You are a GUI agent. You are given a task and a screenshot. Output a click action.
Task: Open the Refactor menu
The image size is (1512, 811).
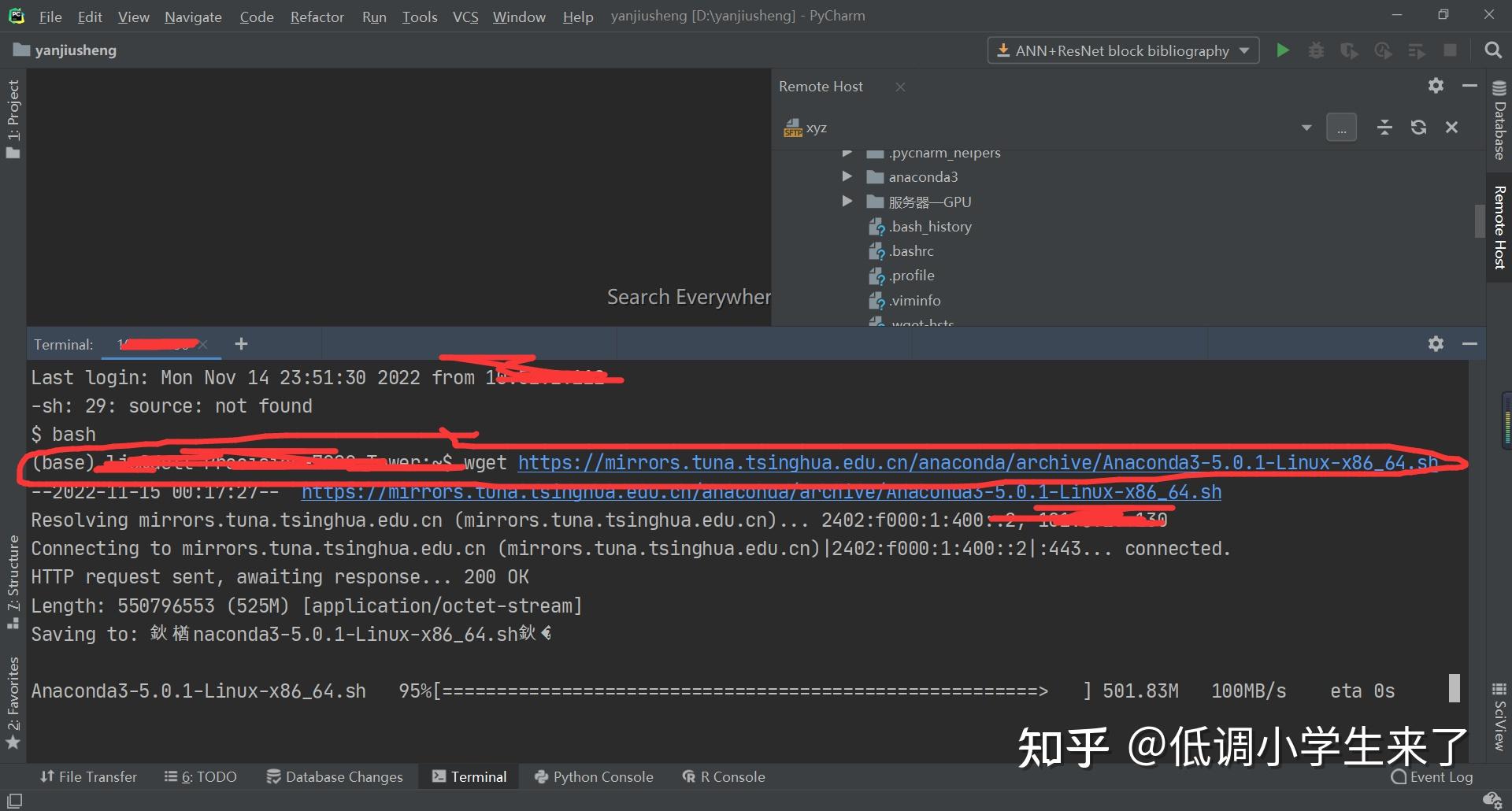(x=317, y=17)
